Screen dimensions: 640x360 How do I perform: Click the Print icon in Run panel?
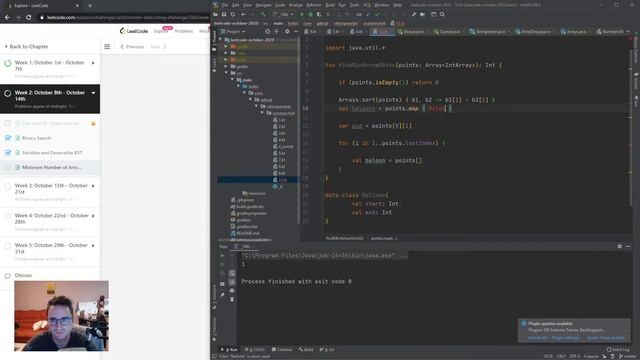232,291
